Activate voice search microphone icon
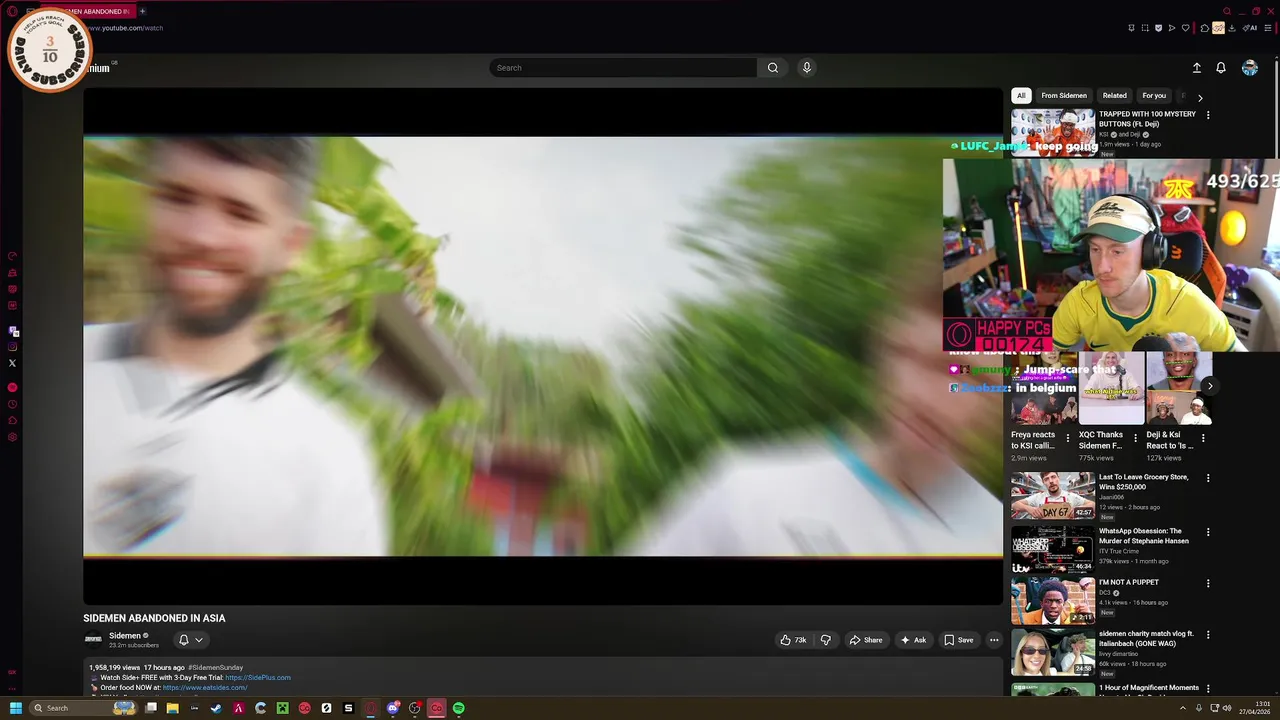The width and height of the screenshot is (1280, 720). (x=807, y=68)
